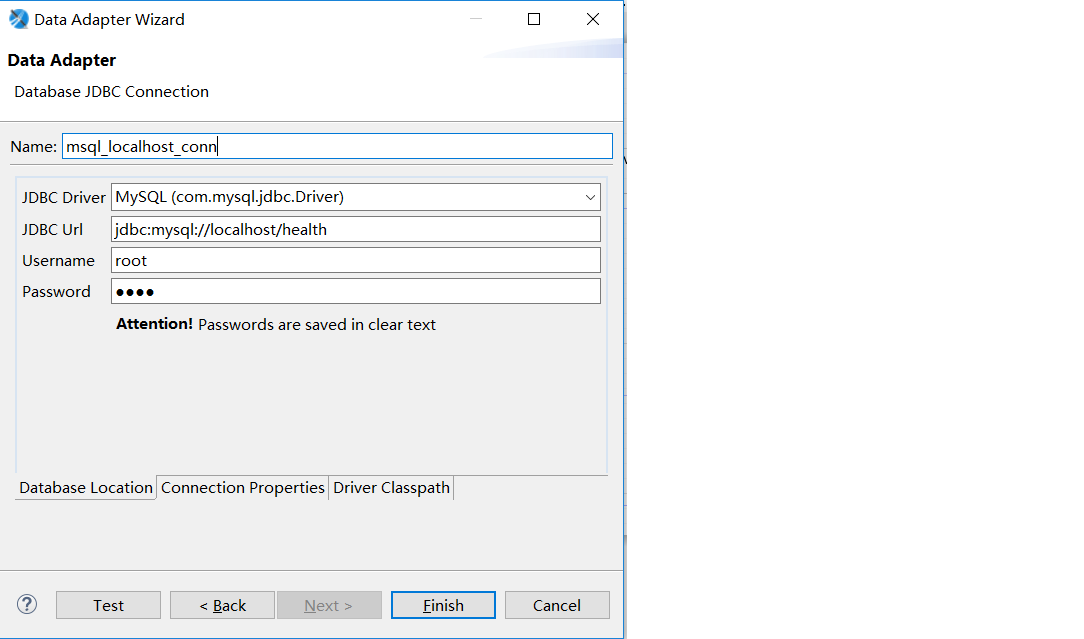
Task: Minimize the wizard window
Action: point(476,19)
